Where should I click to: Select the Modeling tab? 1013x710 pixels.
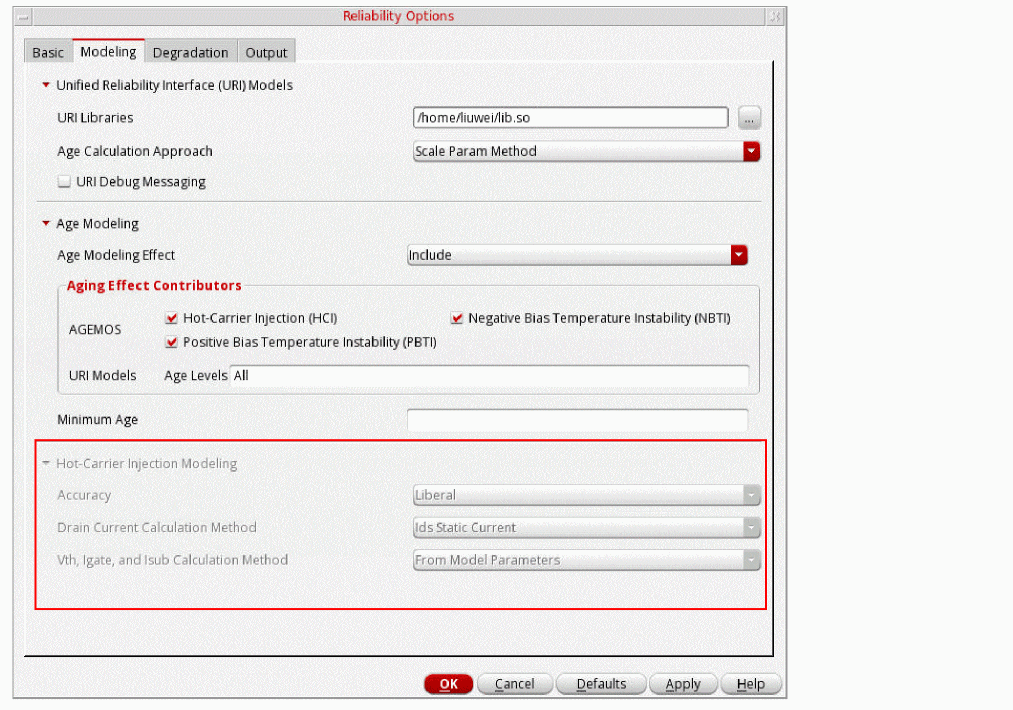[108, 52]
